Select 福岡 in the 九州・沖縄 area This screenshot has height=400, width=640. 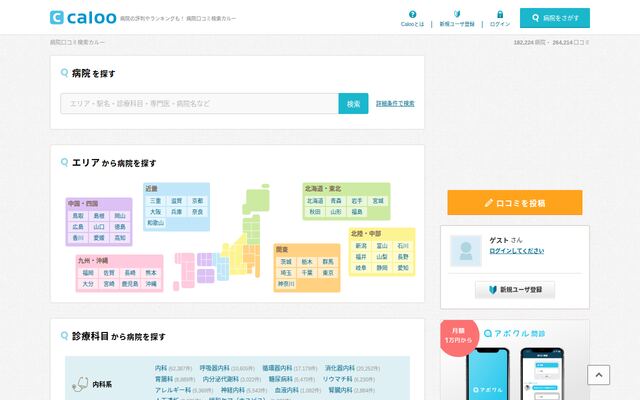(88, 273)
